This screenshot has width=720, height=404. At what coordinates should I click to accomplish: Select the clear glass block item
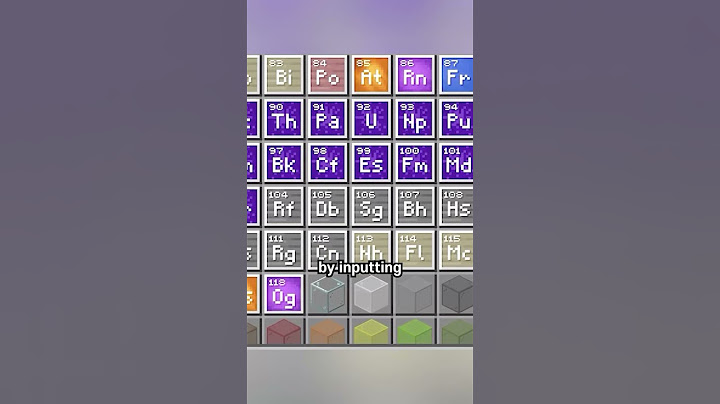point(327,294)
